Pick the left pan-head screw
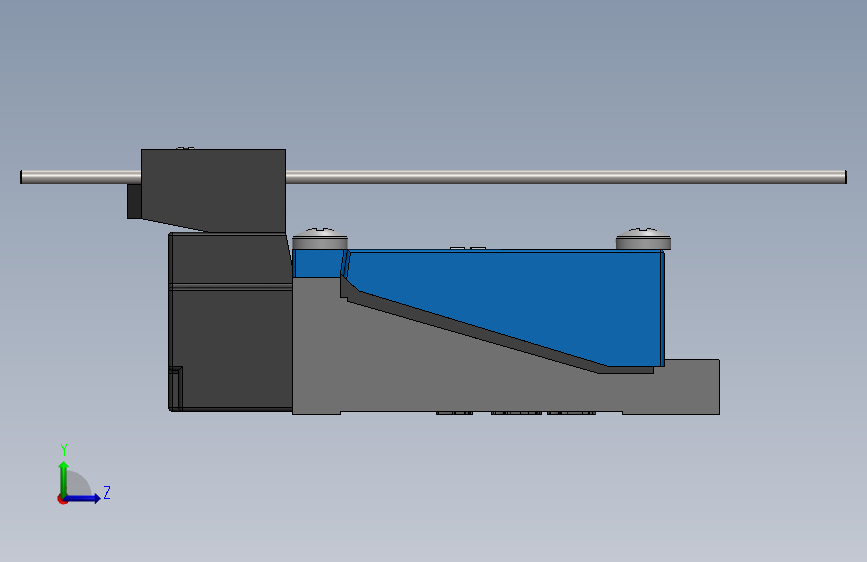 (320, 239)
